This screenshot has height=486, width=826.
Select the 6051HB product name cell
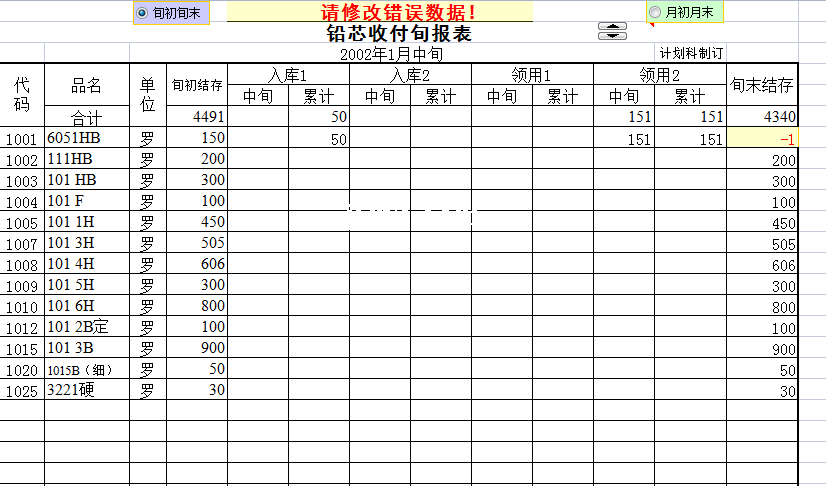tap(87, 139)
